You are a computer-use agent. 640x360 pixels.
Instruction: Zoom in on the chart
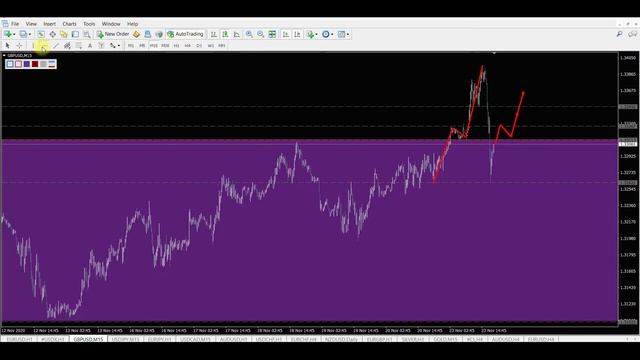[249, 34]
